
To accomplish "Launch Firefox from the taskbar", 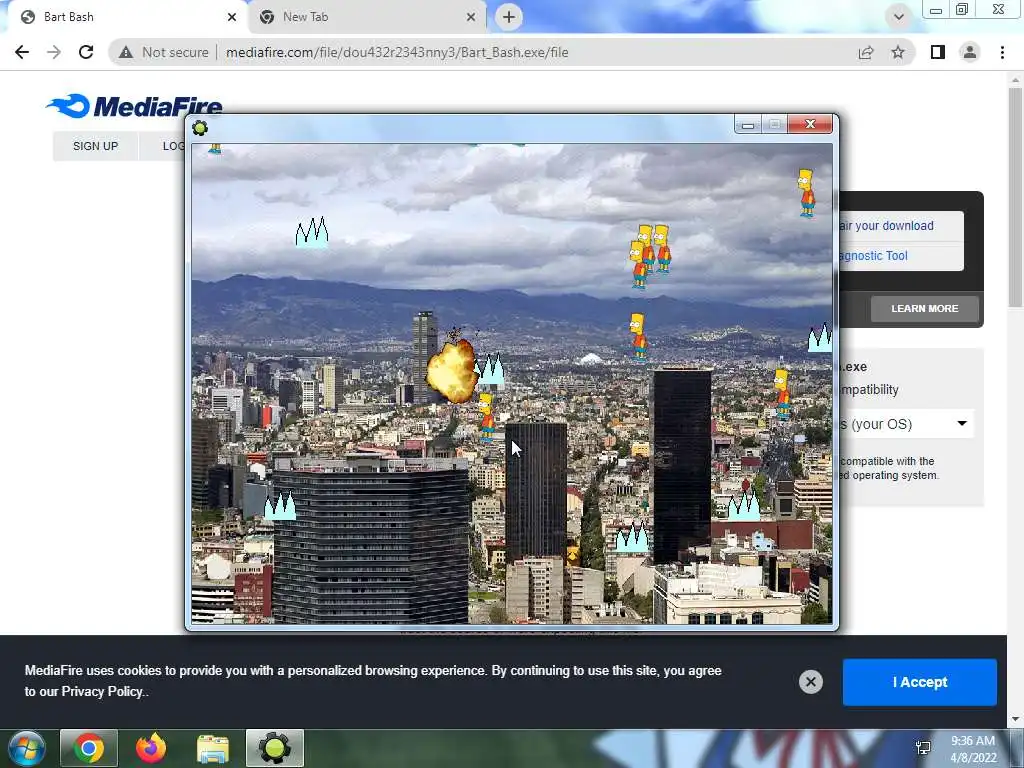I will tap(151, 748).
